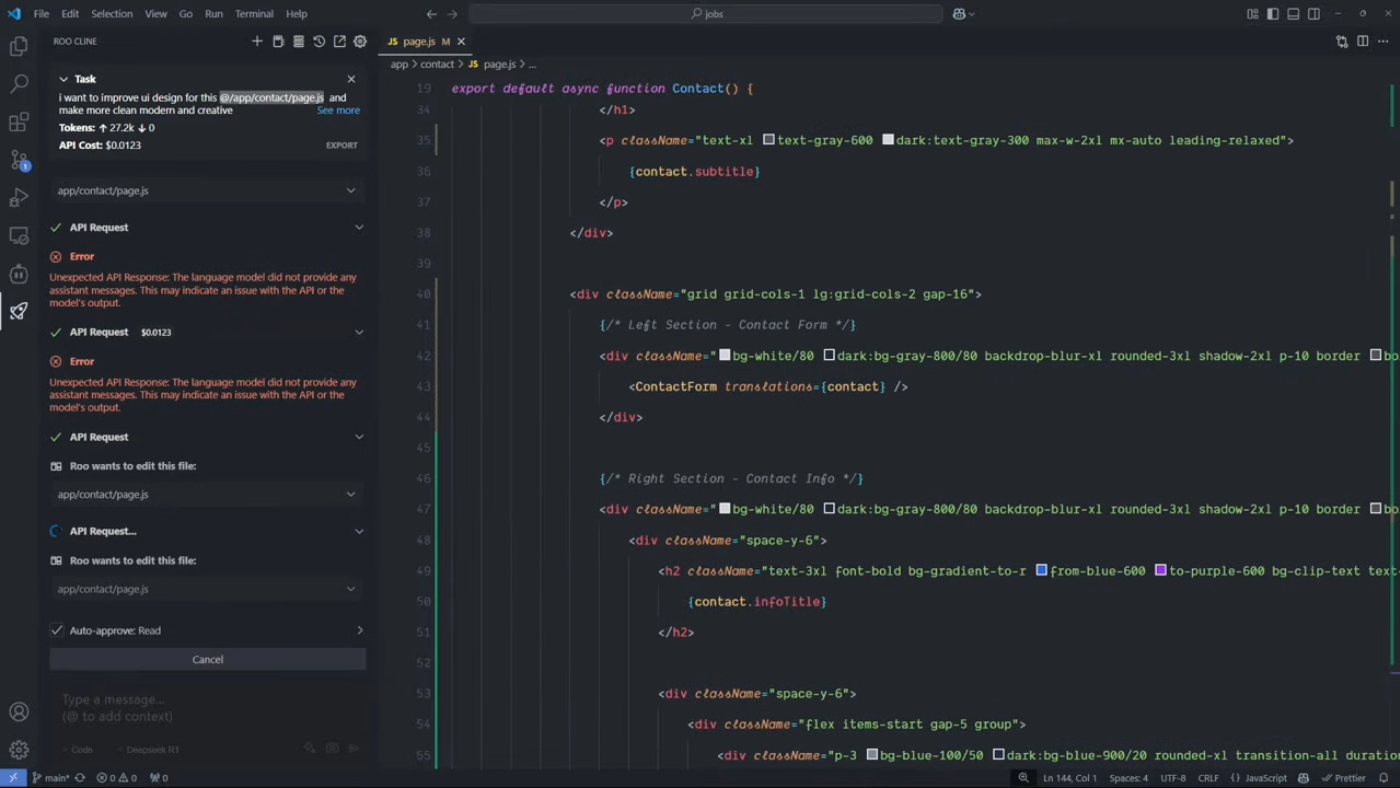
Task: Open the Extensions view in activity bar
Action: (x=18, y=122)
